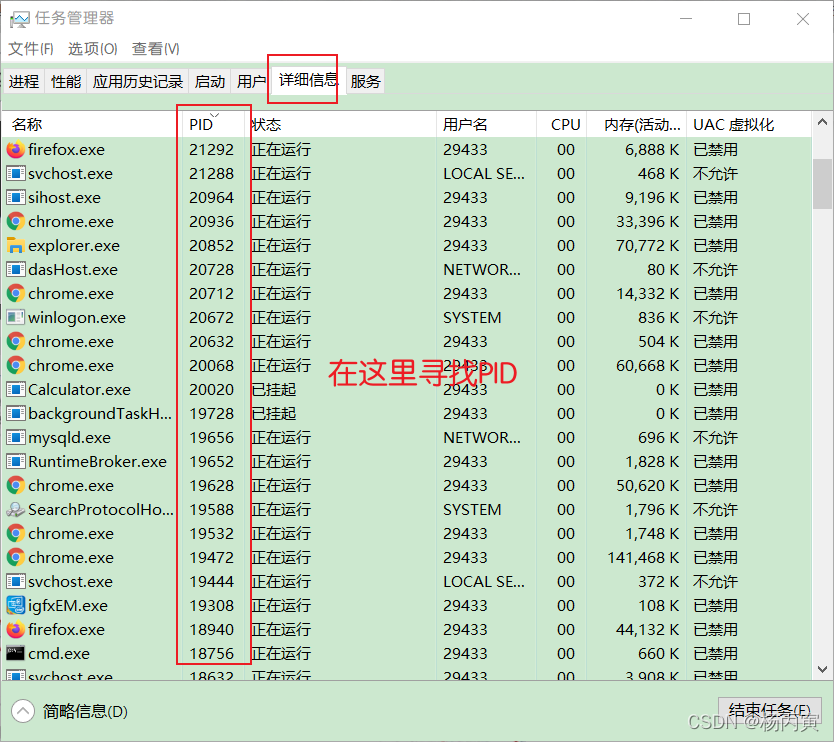Click the explorer.exe process name
This screenshot has height=742, width=834.
coord(74,245)
